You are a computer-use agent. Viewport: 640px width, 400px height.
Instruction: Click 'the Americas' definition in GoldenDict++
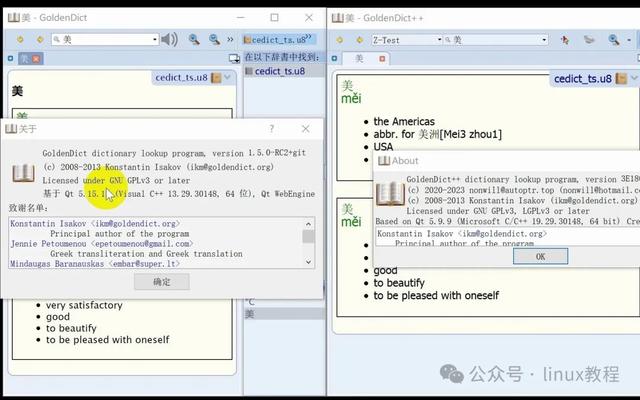[404, 122]
